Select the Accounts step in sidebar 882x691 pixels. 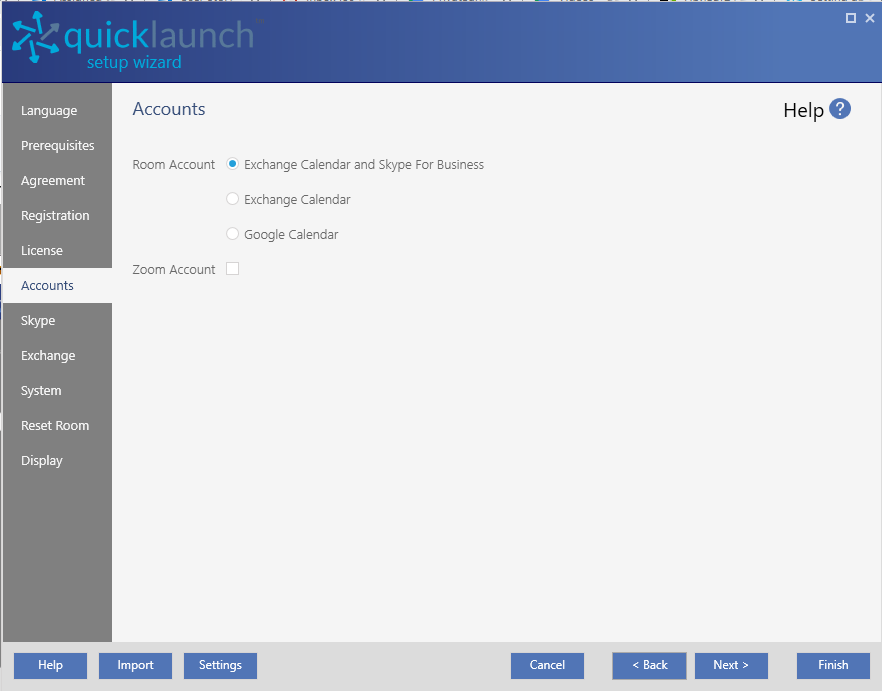click(57, 285)
